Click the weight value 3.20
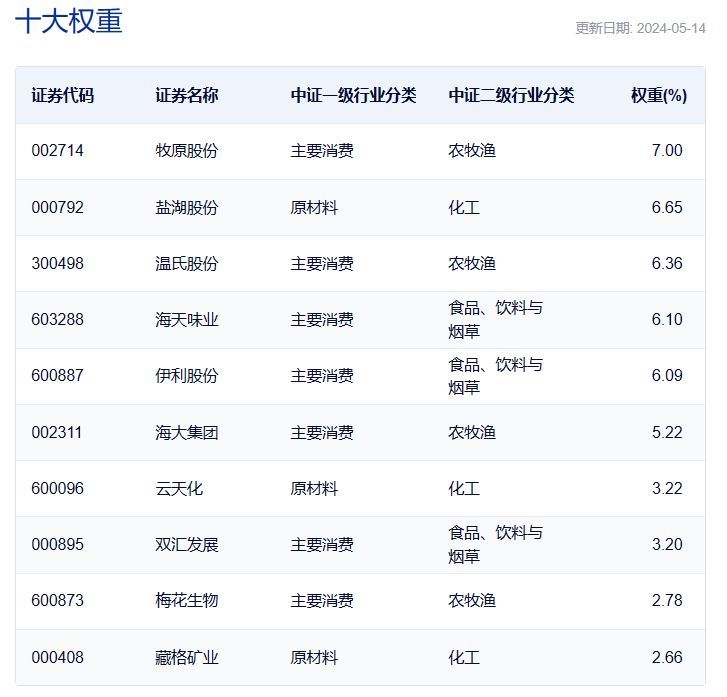 point(667,544)
